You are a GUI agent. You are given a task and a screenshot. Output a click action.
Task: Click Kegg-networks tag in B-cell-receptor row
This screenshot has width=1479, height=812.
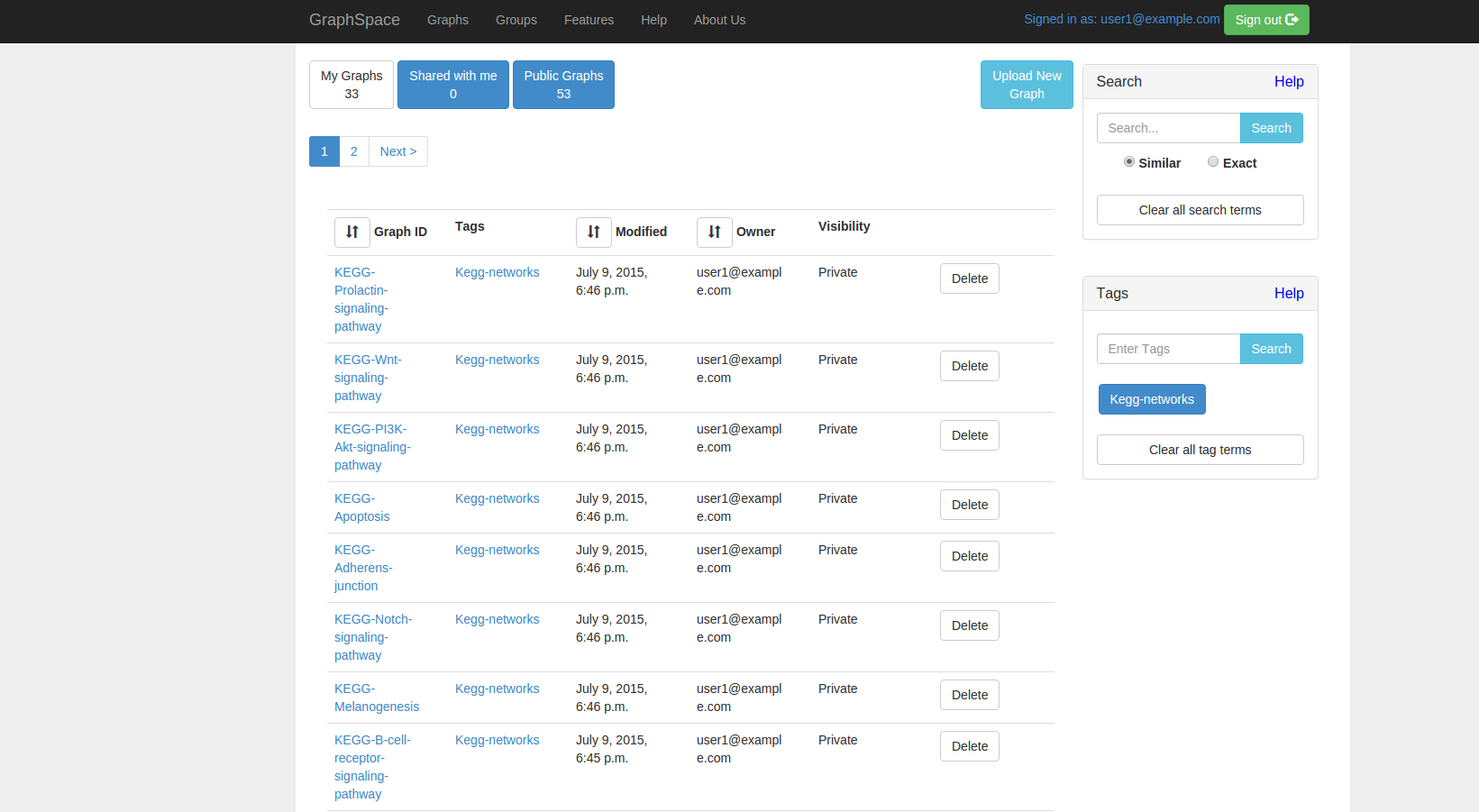click(498, 740)
